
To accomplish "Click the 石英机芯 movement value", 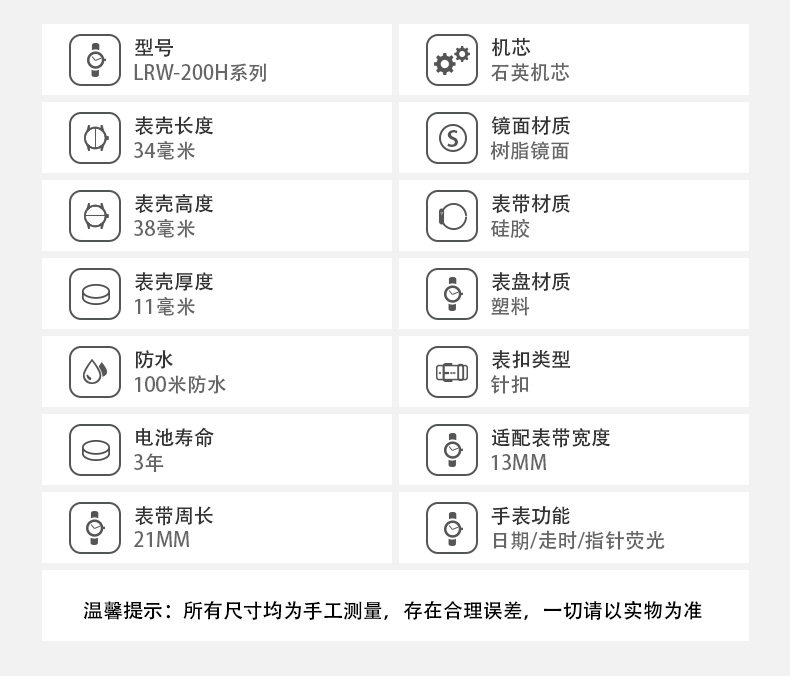I will click(530, 73).
